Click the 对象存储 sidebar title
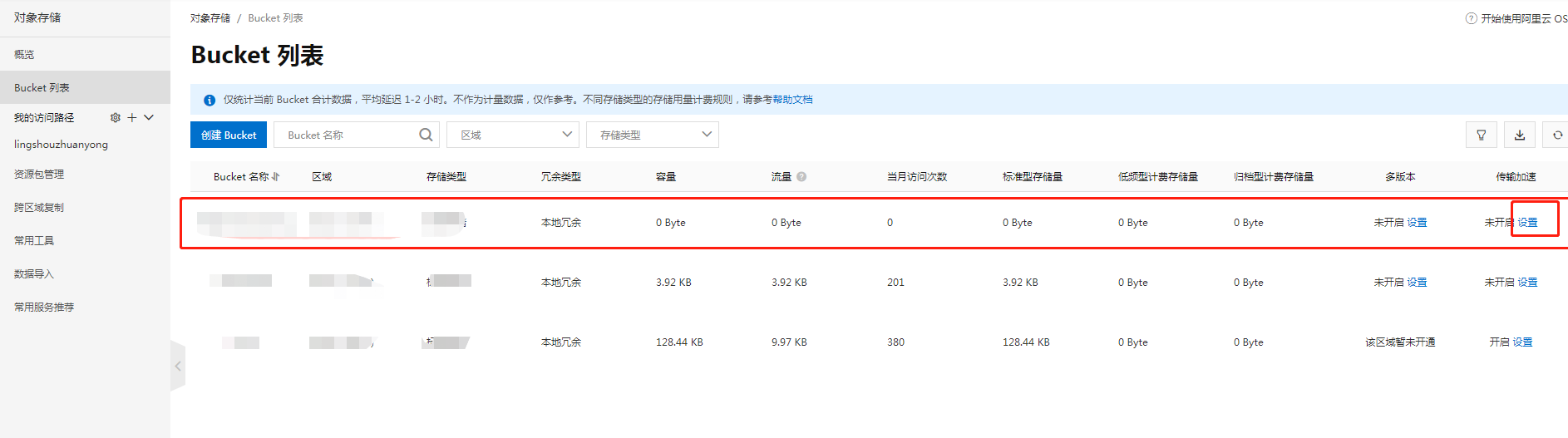 pos(37,17)
